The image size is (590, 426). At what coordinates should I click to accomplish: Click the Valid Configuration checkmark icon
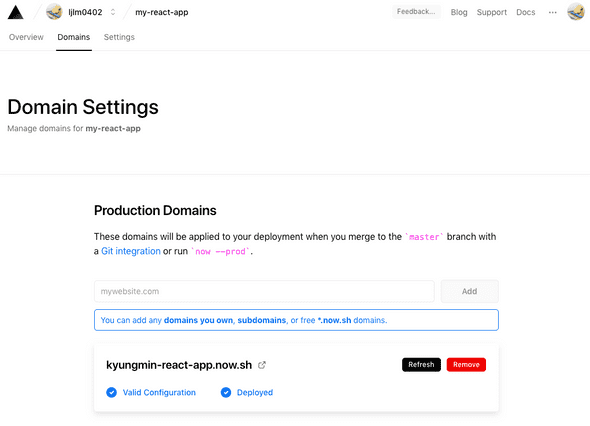(111, 393)
